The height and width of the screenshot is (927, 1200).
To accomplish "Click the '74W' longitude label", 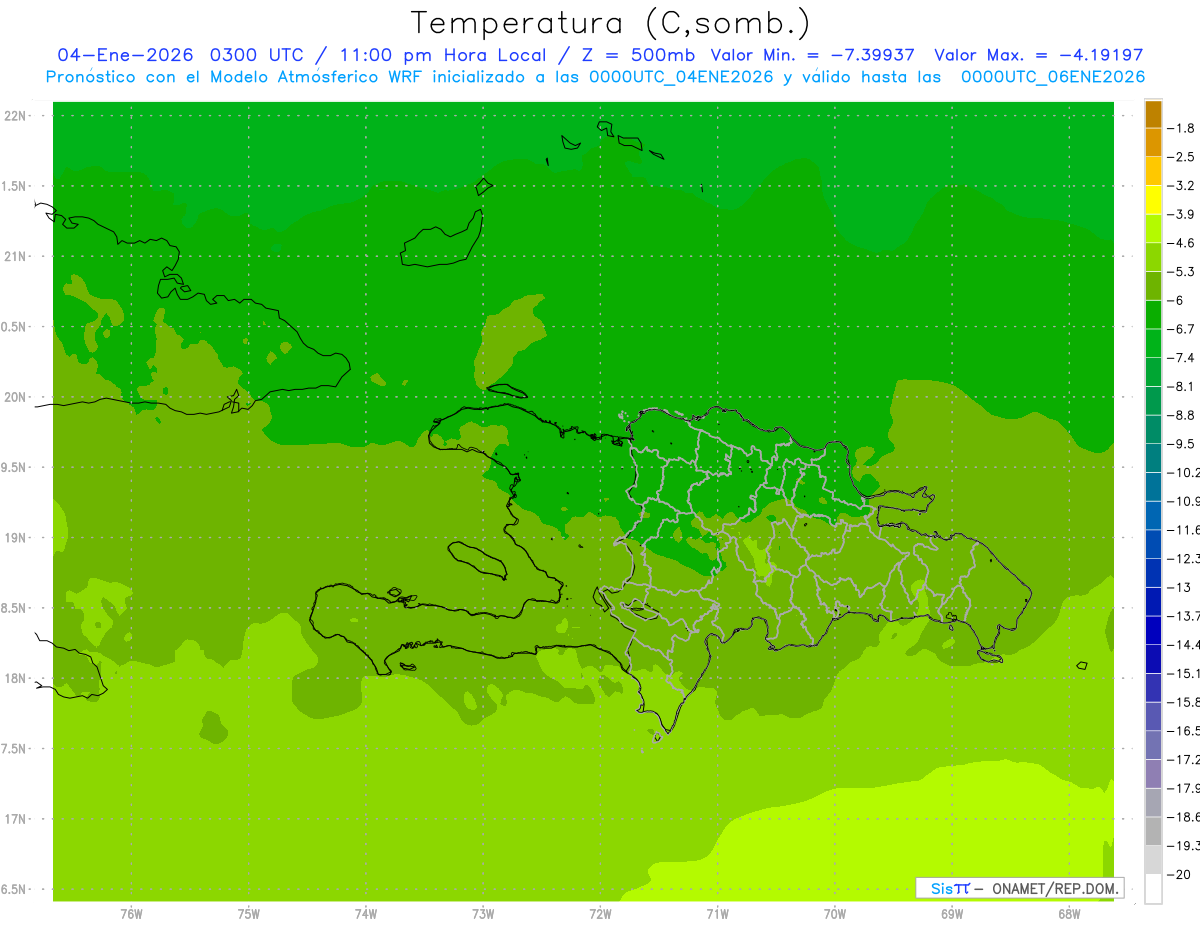I will click(366, 915).
